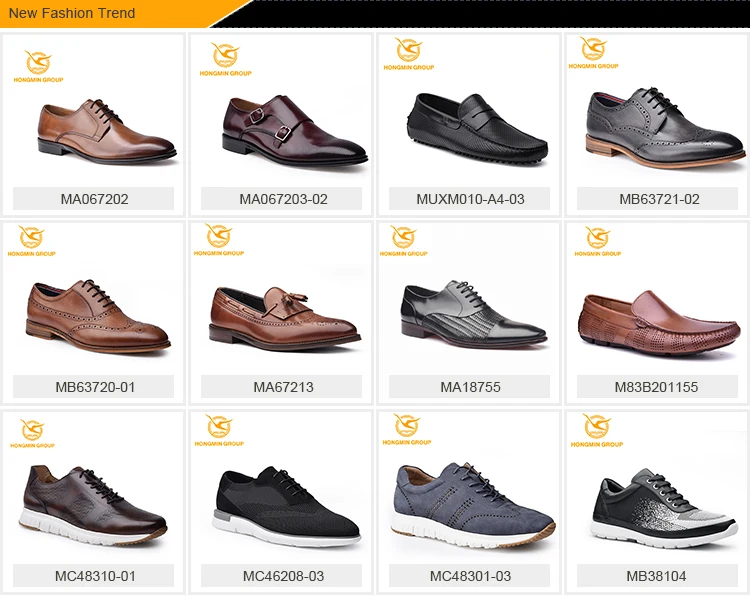Open the MC48310-01 brown leather sneaker image
This screenshot has height=608, width=750.
(93, 505)
